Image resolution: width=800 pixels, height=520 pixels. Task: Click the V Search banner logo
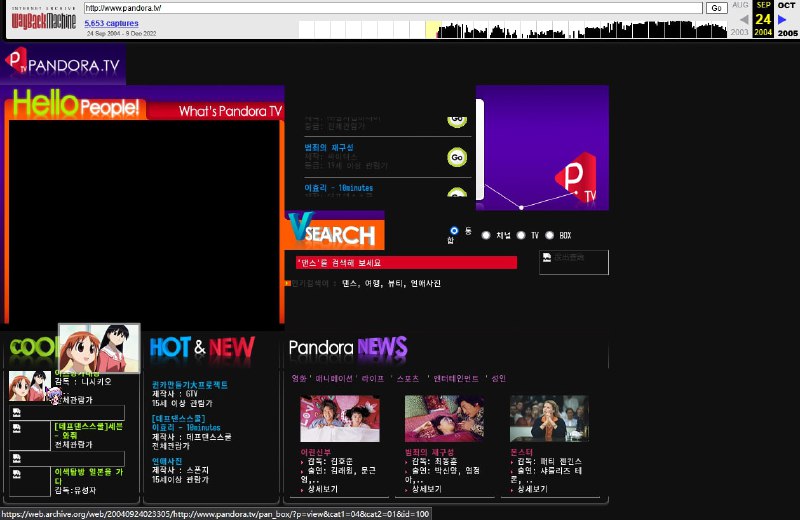pos(334,232)
